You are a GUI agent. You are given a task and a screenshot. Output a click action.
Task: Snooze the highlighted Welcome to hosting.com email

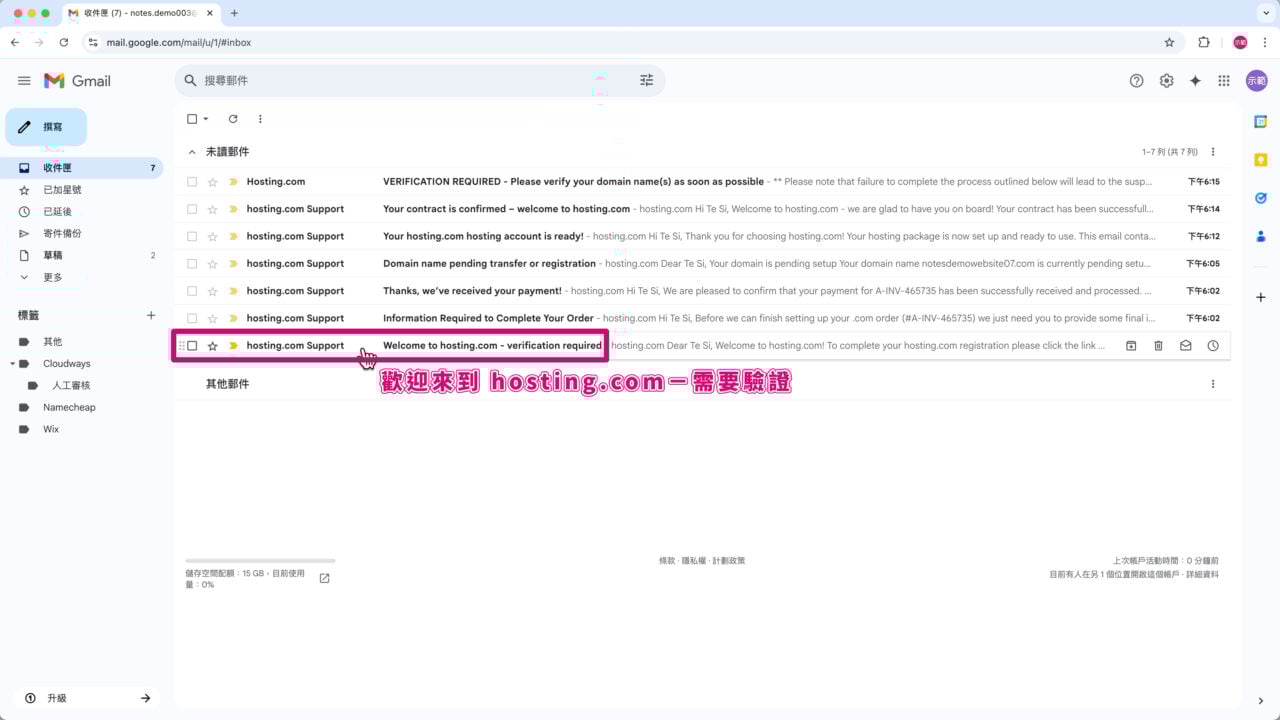click(x=1212, y=345)
